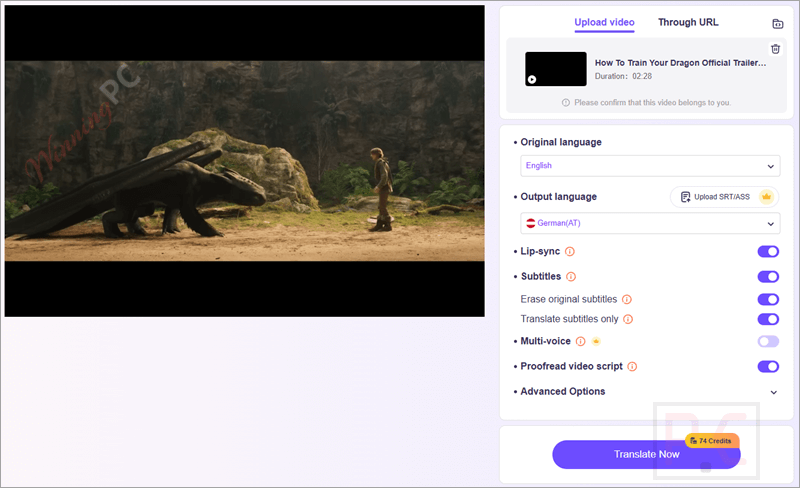Click the Multi-voice premium crown icon
The width and height of the screenshot is (800, 488).
(x=596, y=341)
